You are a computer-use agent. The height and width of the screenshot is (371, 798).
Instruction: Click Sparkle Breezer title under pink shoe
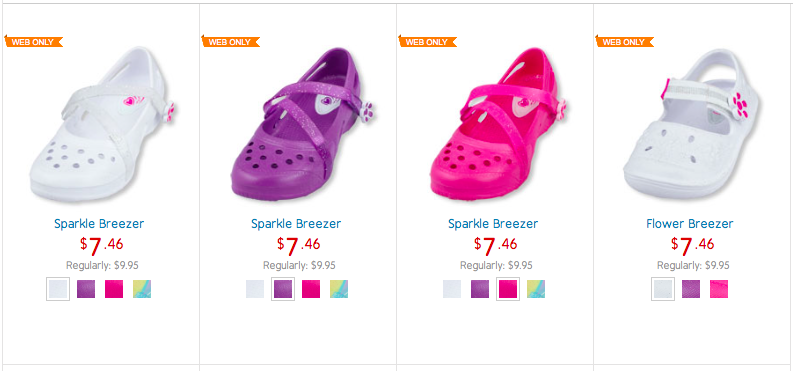pos(493,223)
